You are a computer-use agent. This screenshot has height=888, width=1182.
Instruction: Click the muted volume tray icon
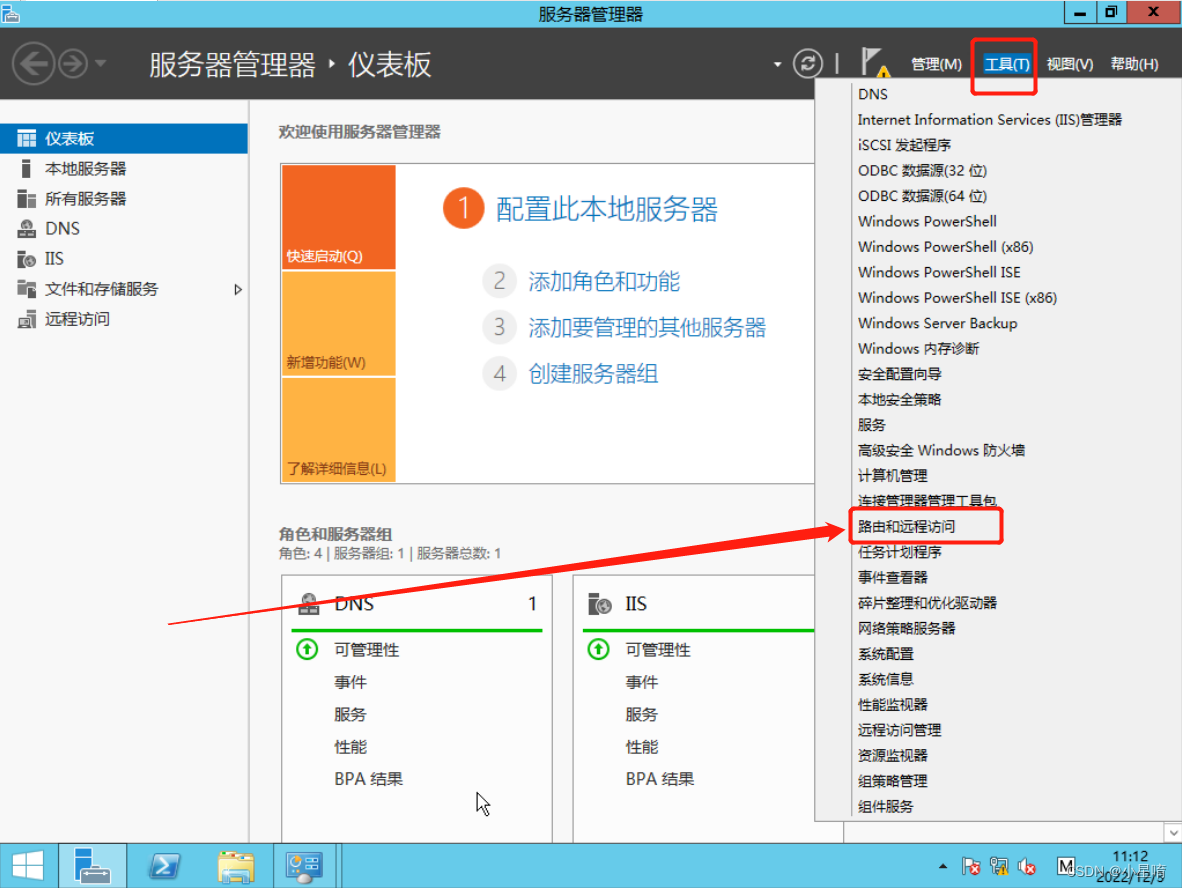1027,867
